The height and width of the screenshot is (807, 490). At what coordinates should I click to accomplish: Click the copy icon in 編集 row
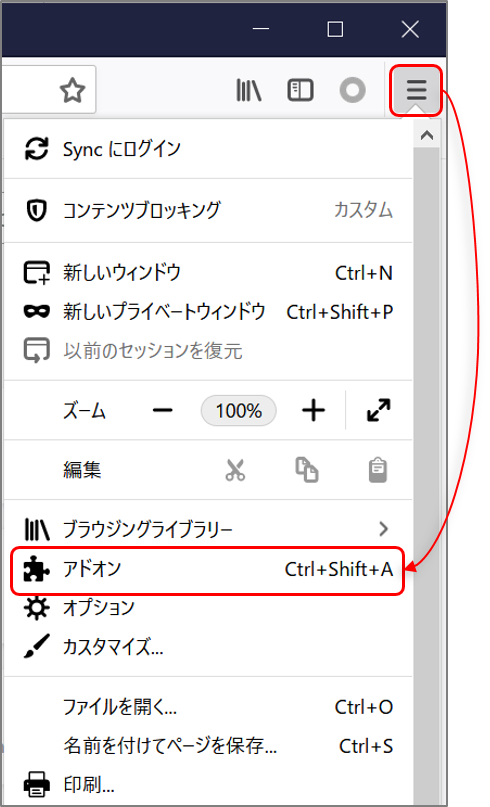tap(307, 469)
